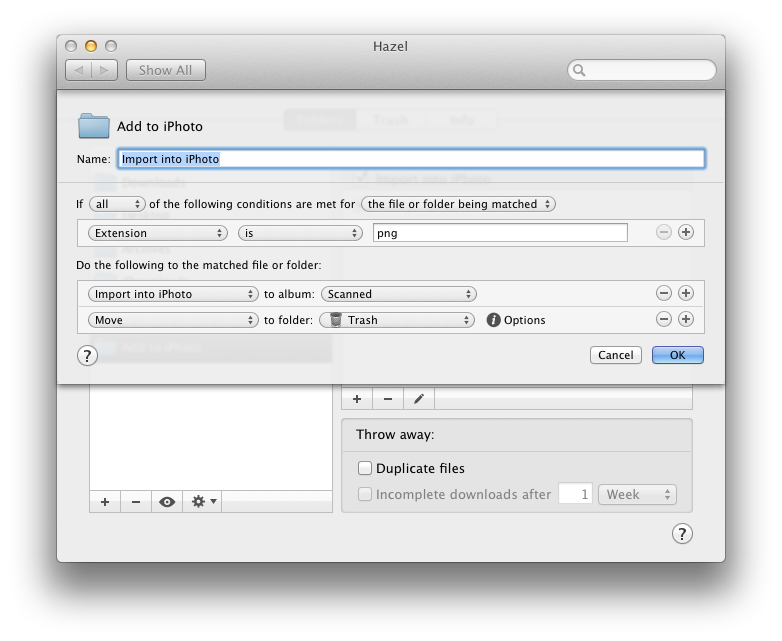This screenshot has width=782, height=641.
Task: Open the 'all' conditions dropdown
Action: click(x=117, y=204)
